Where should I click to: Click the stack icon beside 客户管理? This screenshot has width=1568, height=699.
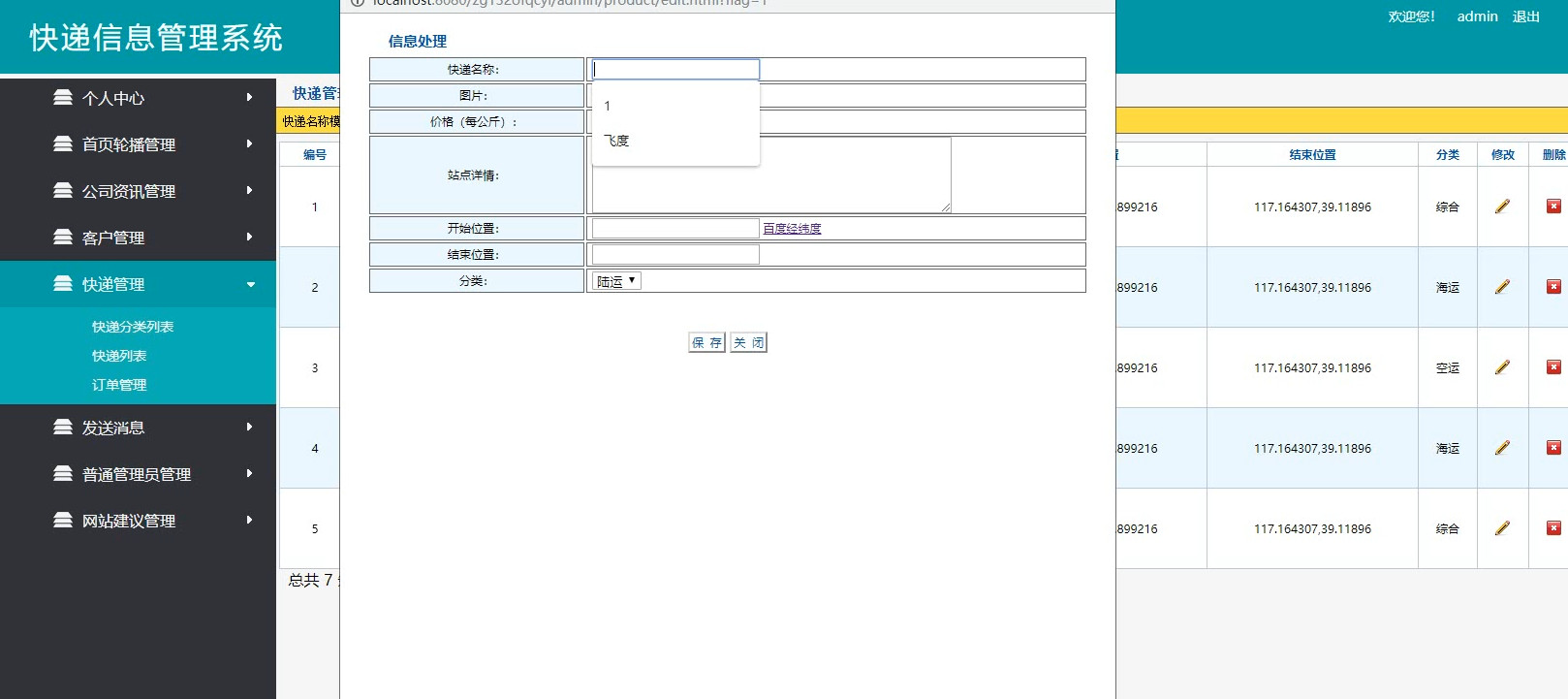tap(63, 237)
